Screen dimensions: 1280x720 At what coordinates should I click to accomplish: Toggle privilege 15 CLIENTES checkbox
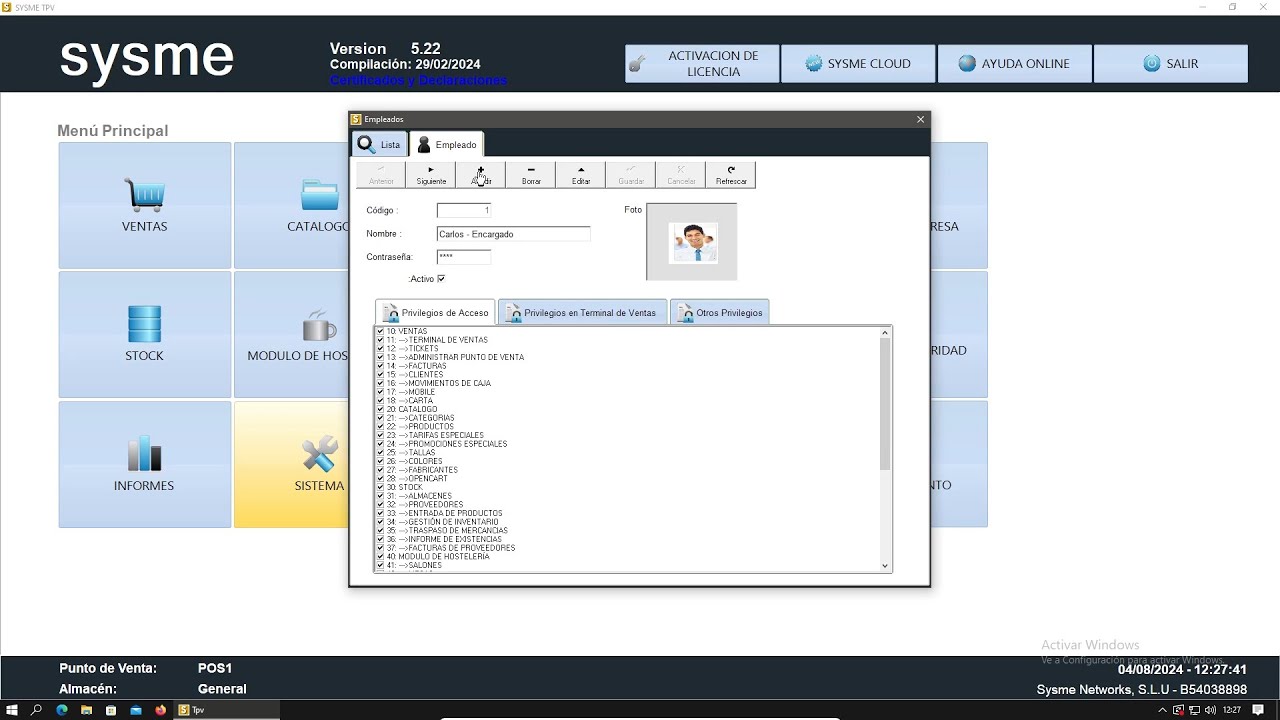(x=380, y=375)
